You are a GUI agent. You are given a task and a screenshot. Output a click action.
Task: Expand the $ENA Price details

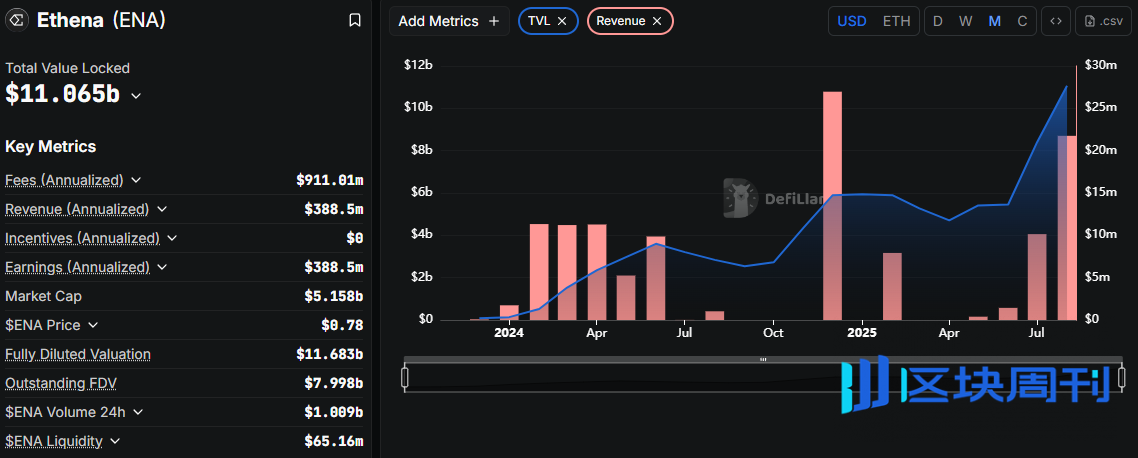93,325
